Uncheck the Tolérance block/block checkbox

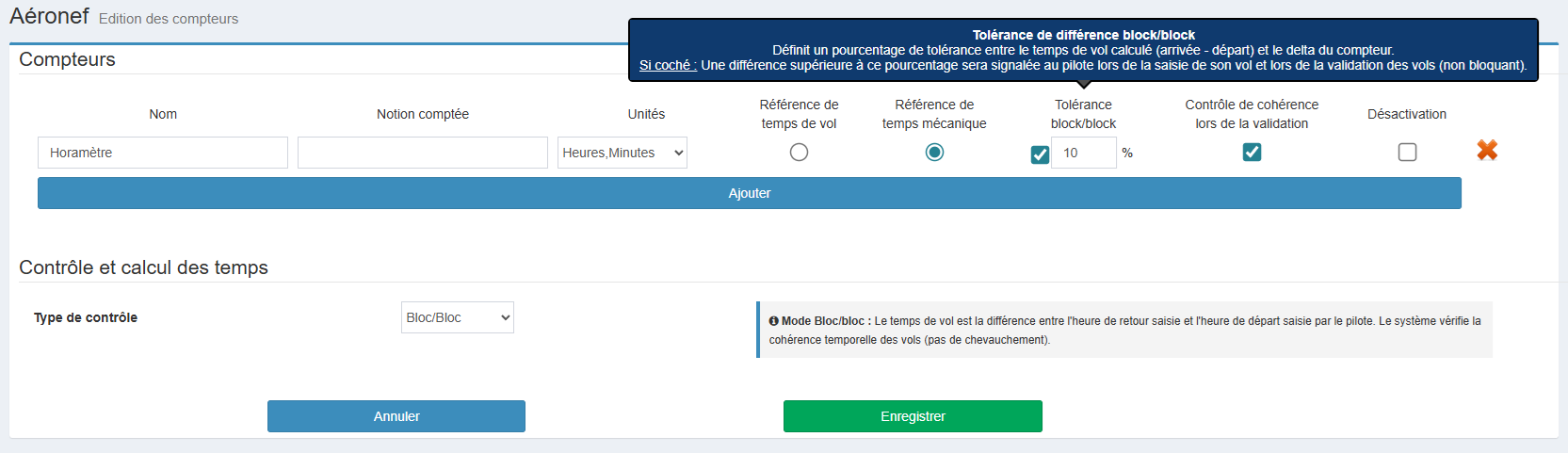click(1040, 154)
